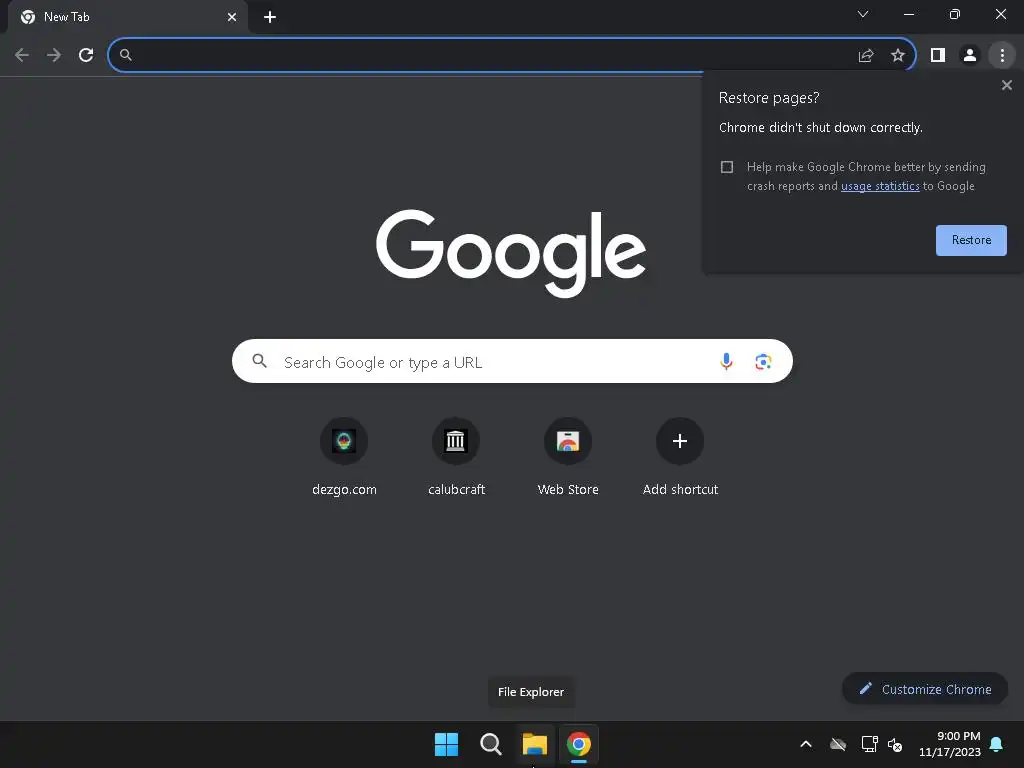Screen dimensions: 1024x768
Task: Share this page from the address bar
Action: (x=865, y=56)
